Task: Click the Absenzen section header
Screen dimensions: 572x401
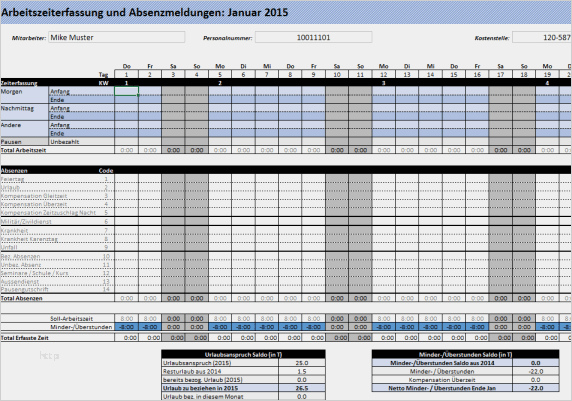Action: (14, 170)
